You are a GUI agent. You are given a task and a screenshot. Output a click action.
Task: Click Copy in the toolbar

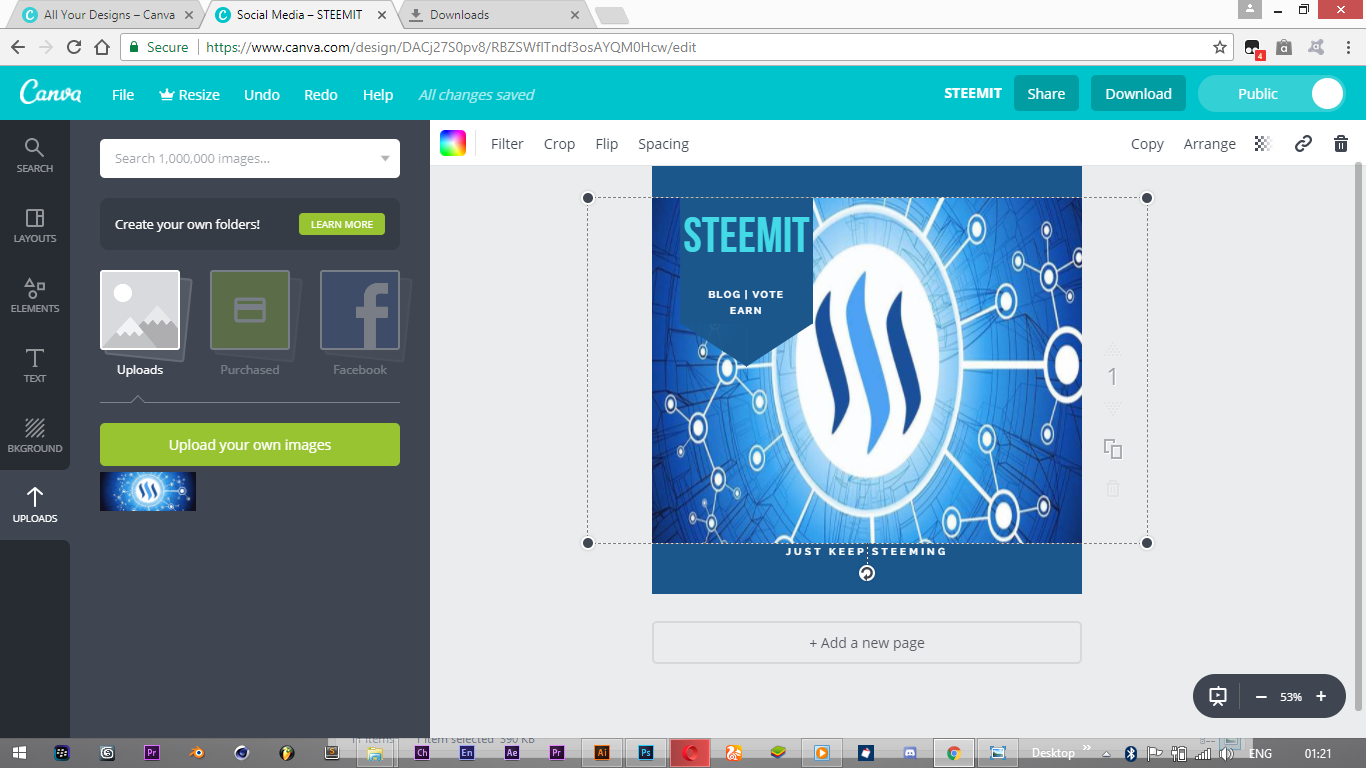coord(1147,144)
